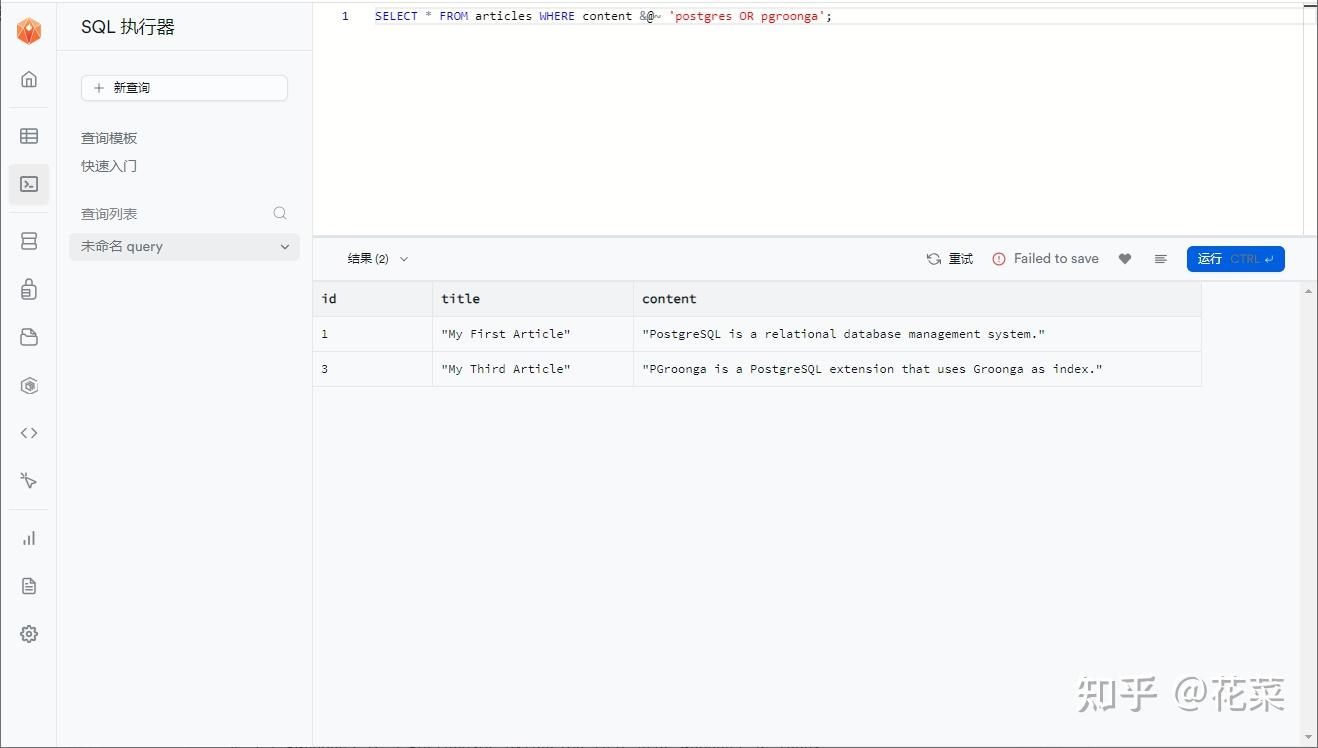Open the Home page icon in sidebar

[x=29, y=79]
